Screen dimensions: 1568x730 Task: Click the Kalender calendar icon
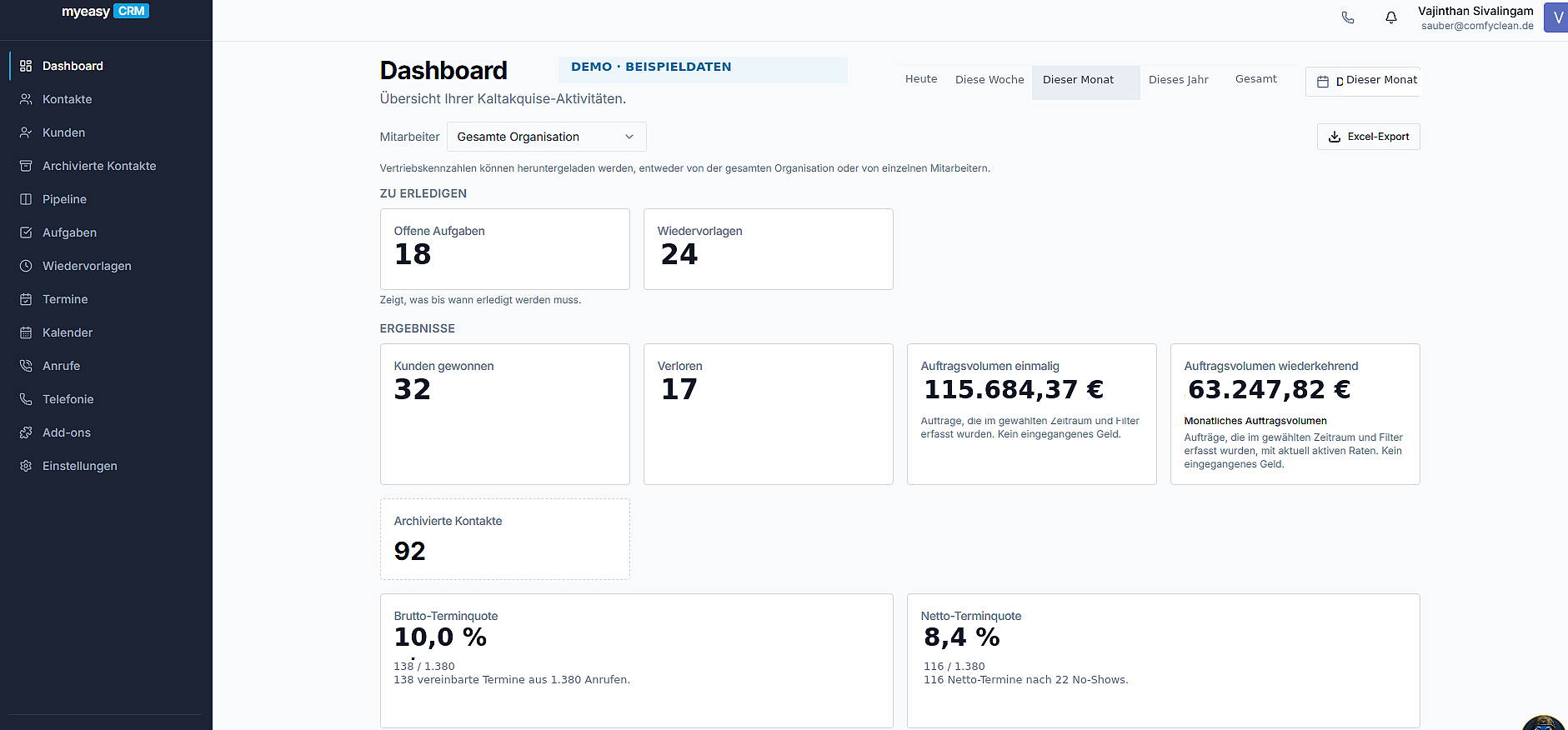(26, 332)
